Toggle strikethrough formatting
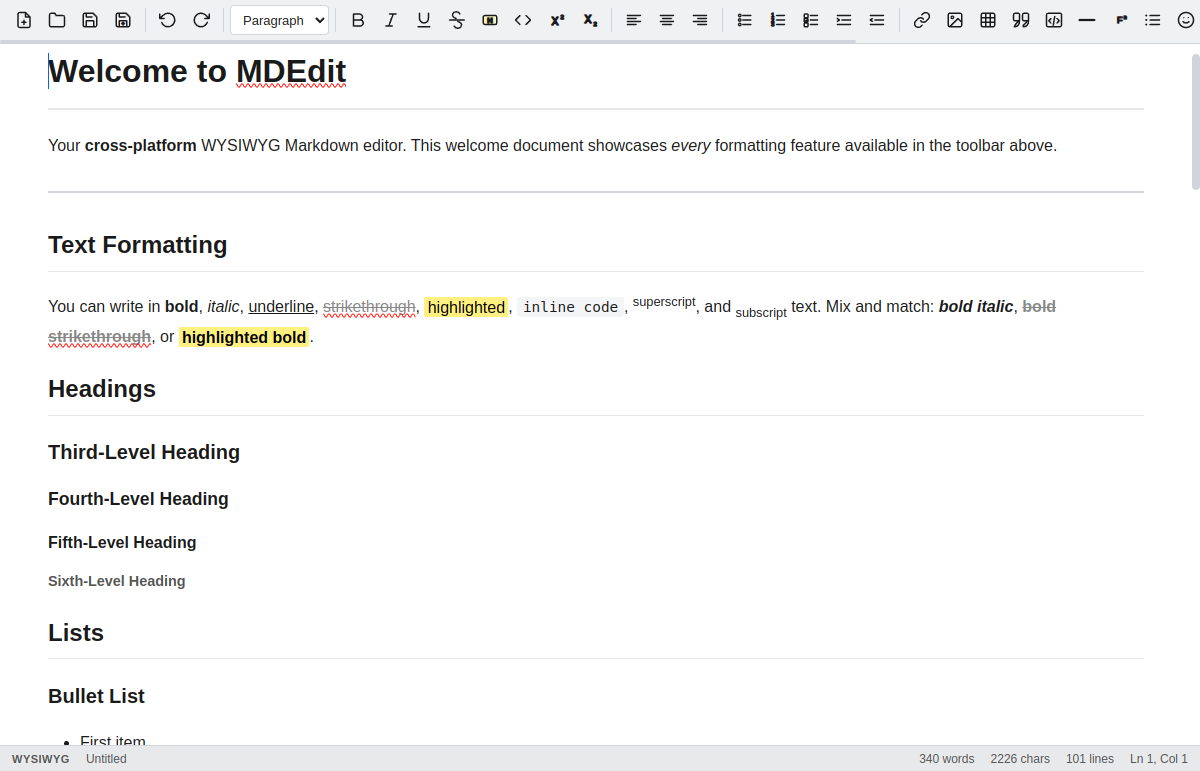The height and width of the screenshot is (771, 1200). coord(457,20)
